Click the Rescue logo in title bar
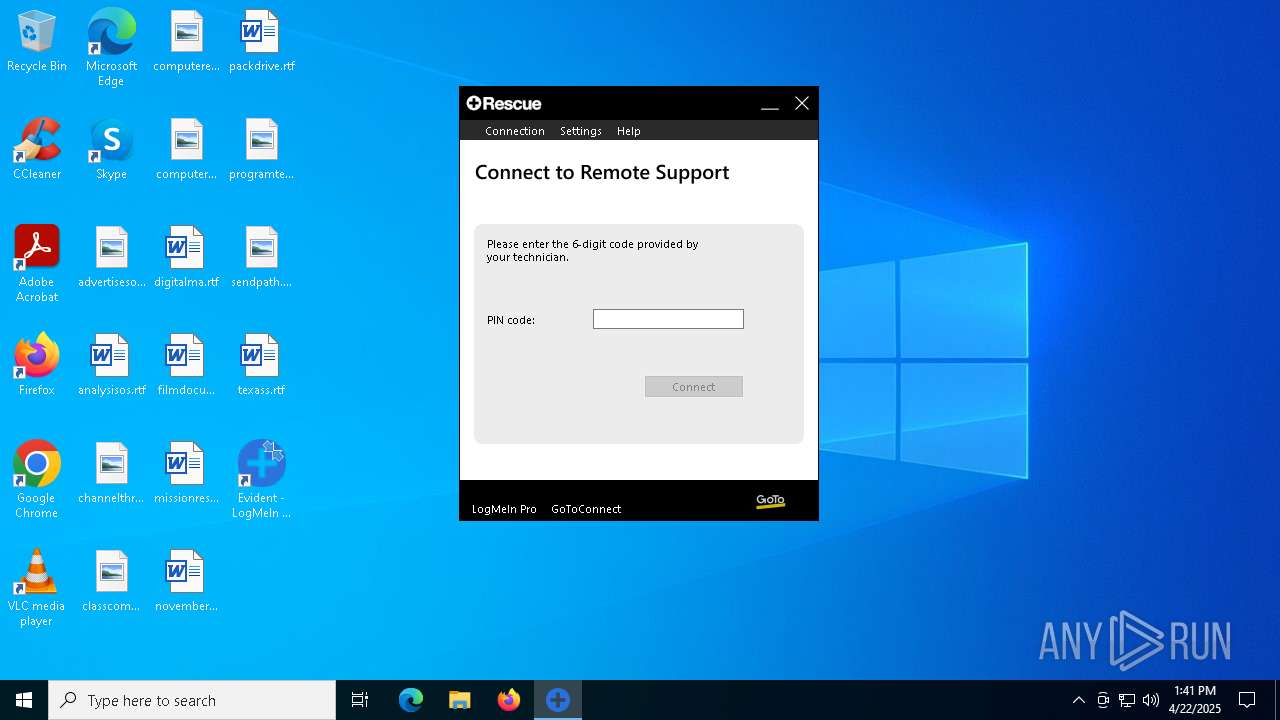 coord(504,104)
